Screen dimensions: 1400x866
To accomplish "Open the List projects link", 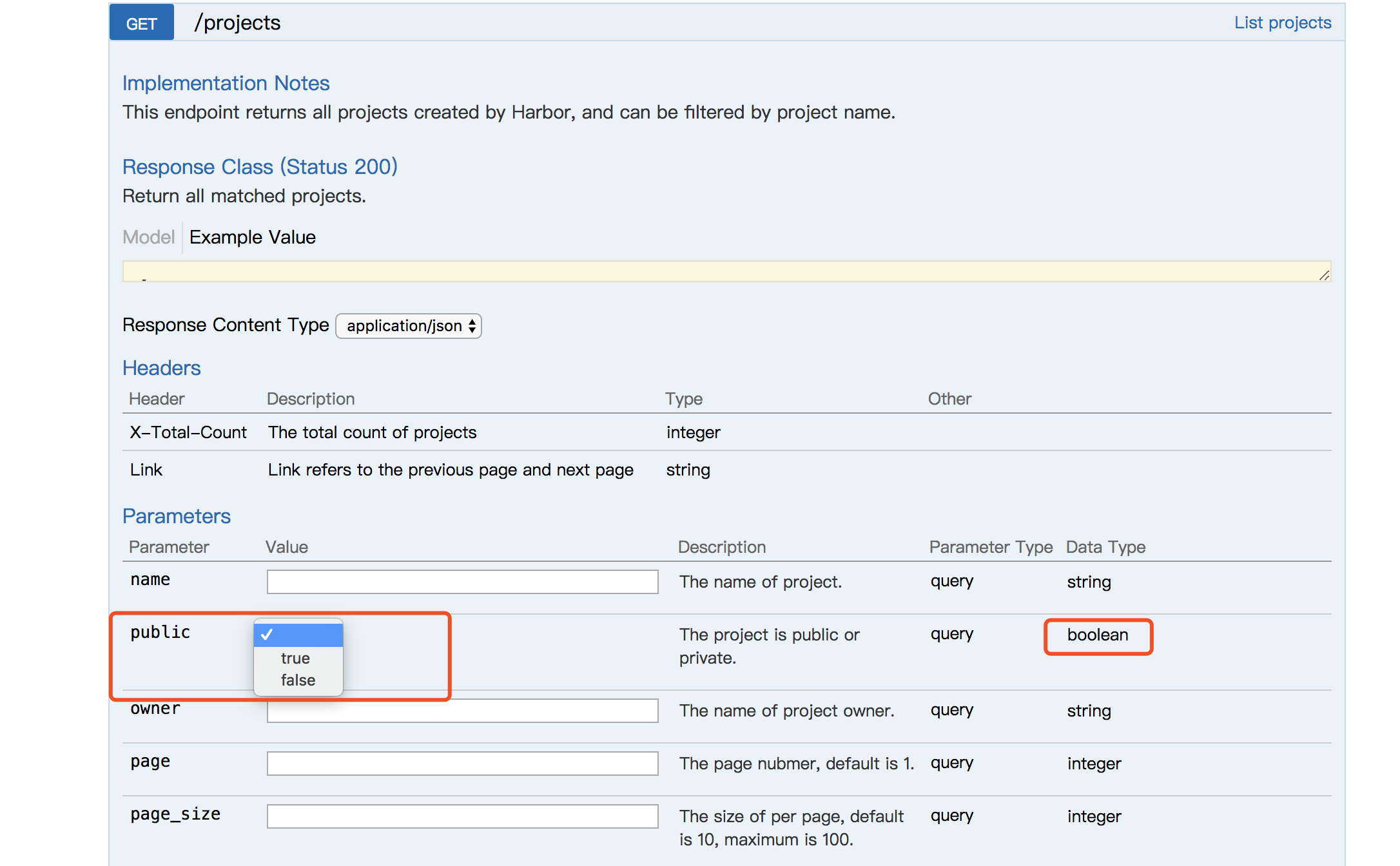I will point(1282,23).
